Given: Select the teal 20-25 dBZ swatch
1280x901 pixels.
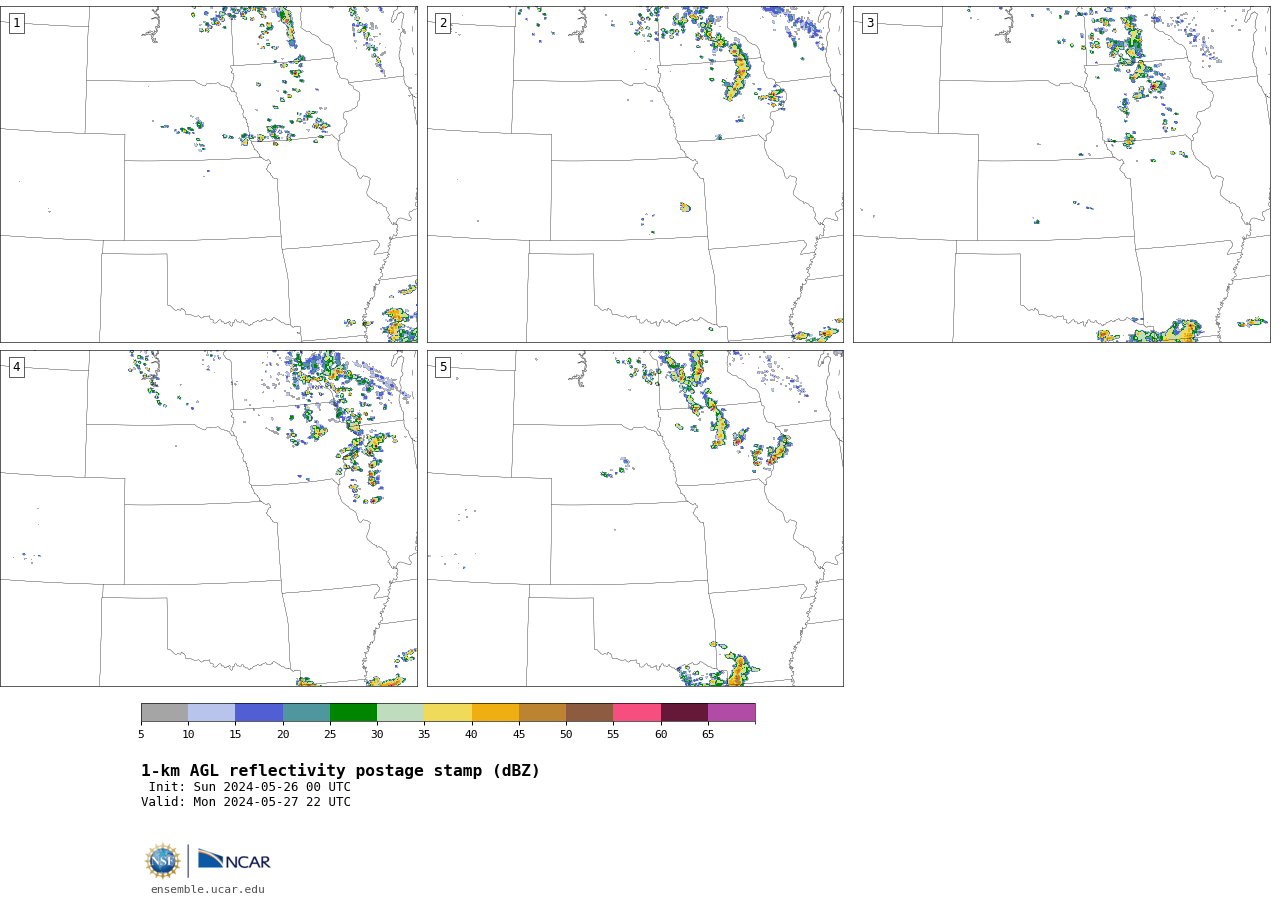Looking at the screenshot, I should [x=306, y=713].
